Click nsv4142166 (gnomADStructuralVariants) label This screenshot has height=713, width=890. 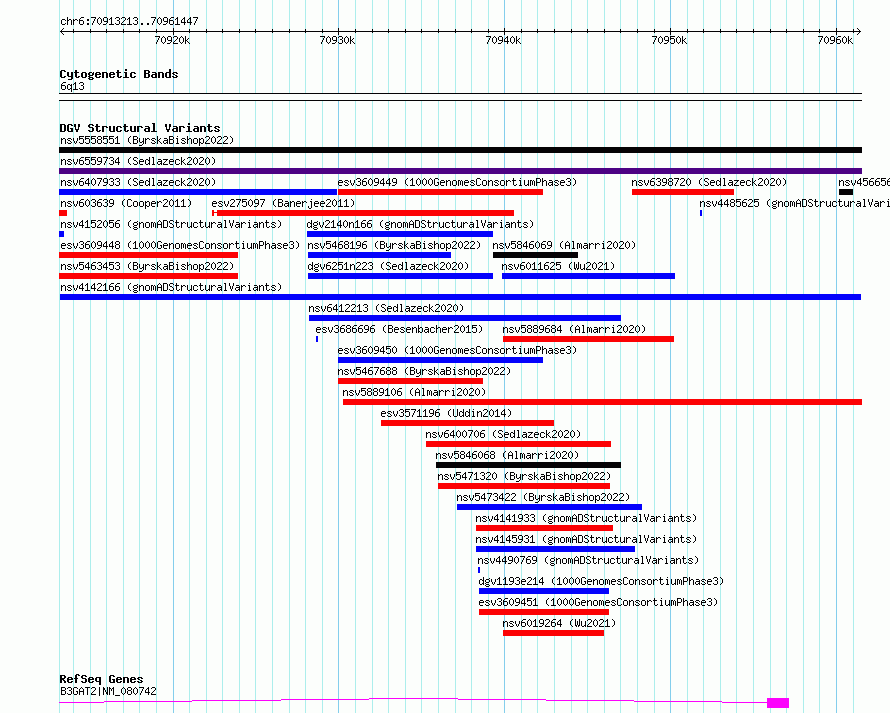[x=171, y=287]
